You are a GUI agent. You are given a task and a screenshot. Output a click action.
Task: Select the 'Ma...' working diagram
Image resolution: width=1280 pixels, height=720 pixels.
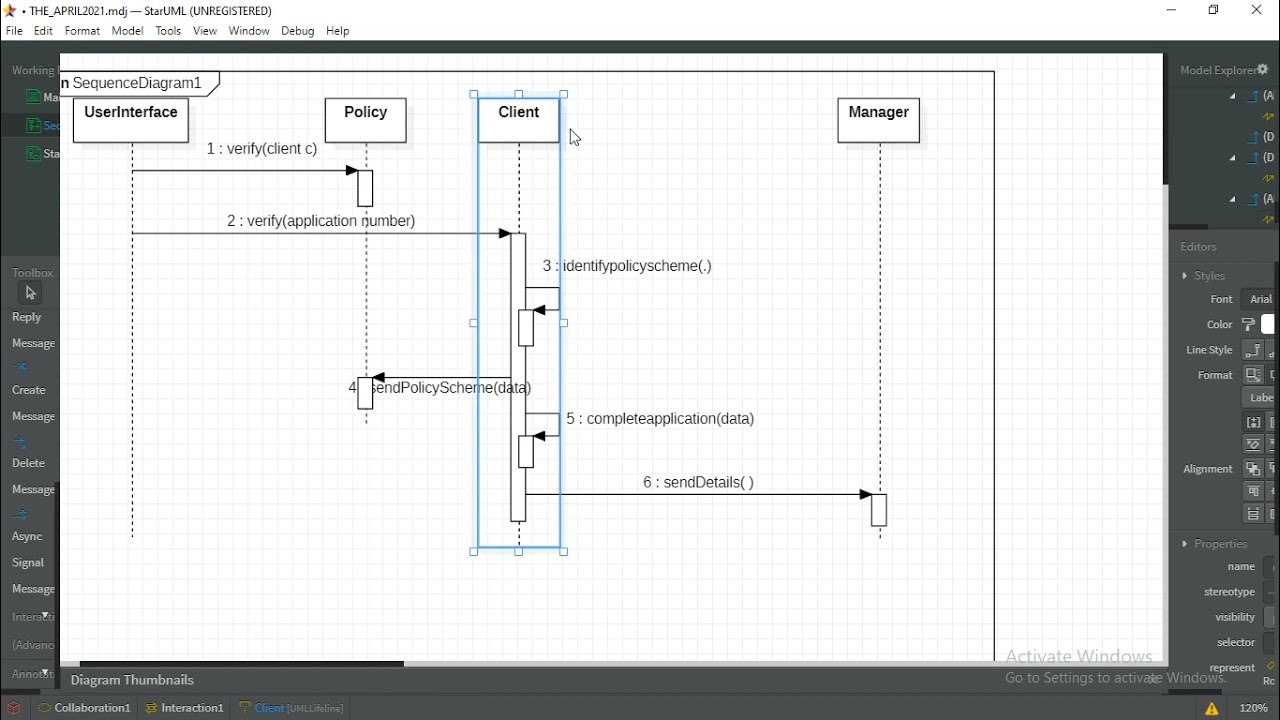(42, 98)
